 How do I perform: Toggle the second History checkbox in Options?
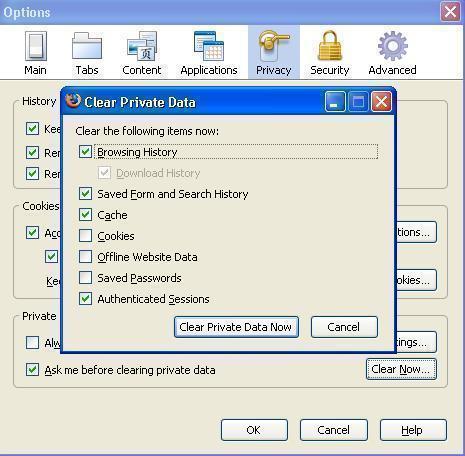point(32,153)
